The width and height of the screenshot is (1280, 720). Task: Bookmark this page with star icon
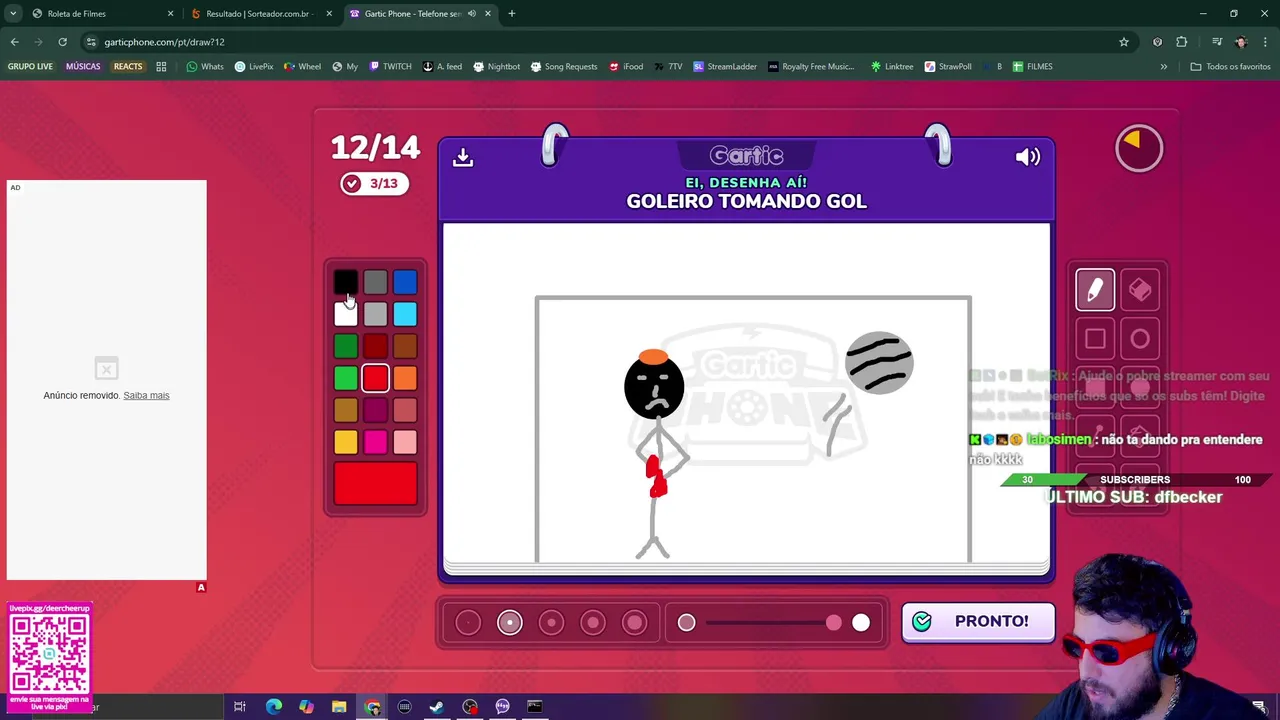(1124, 42)
